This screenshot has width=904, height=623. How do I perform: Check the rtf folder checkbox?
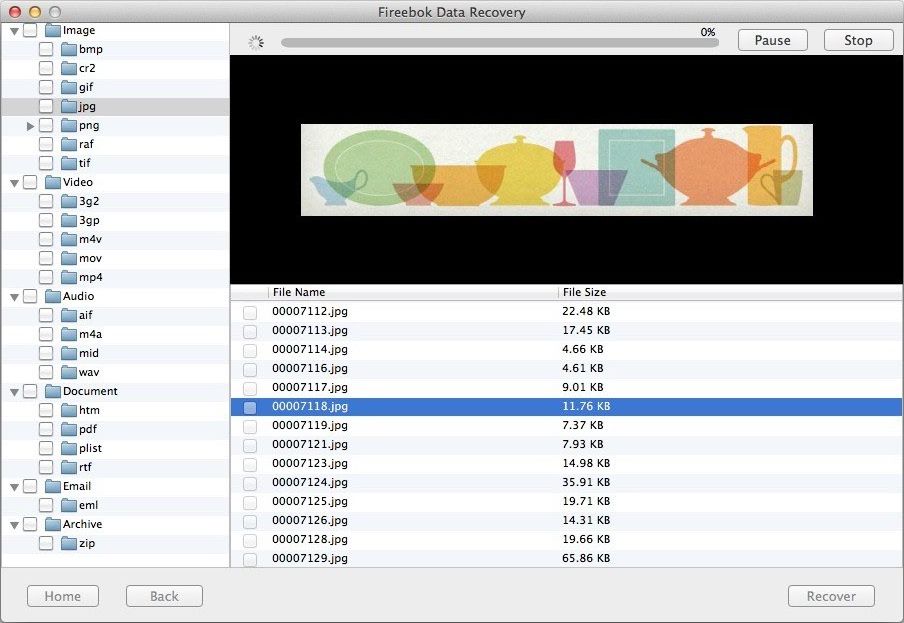46,468
